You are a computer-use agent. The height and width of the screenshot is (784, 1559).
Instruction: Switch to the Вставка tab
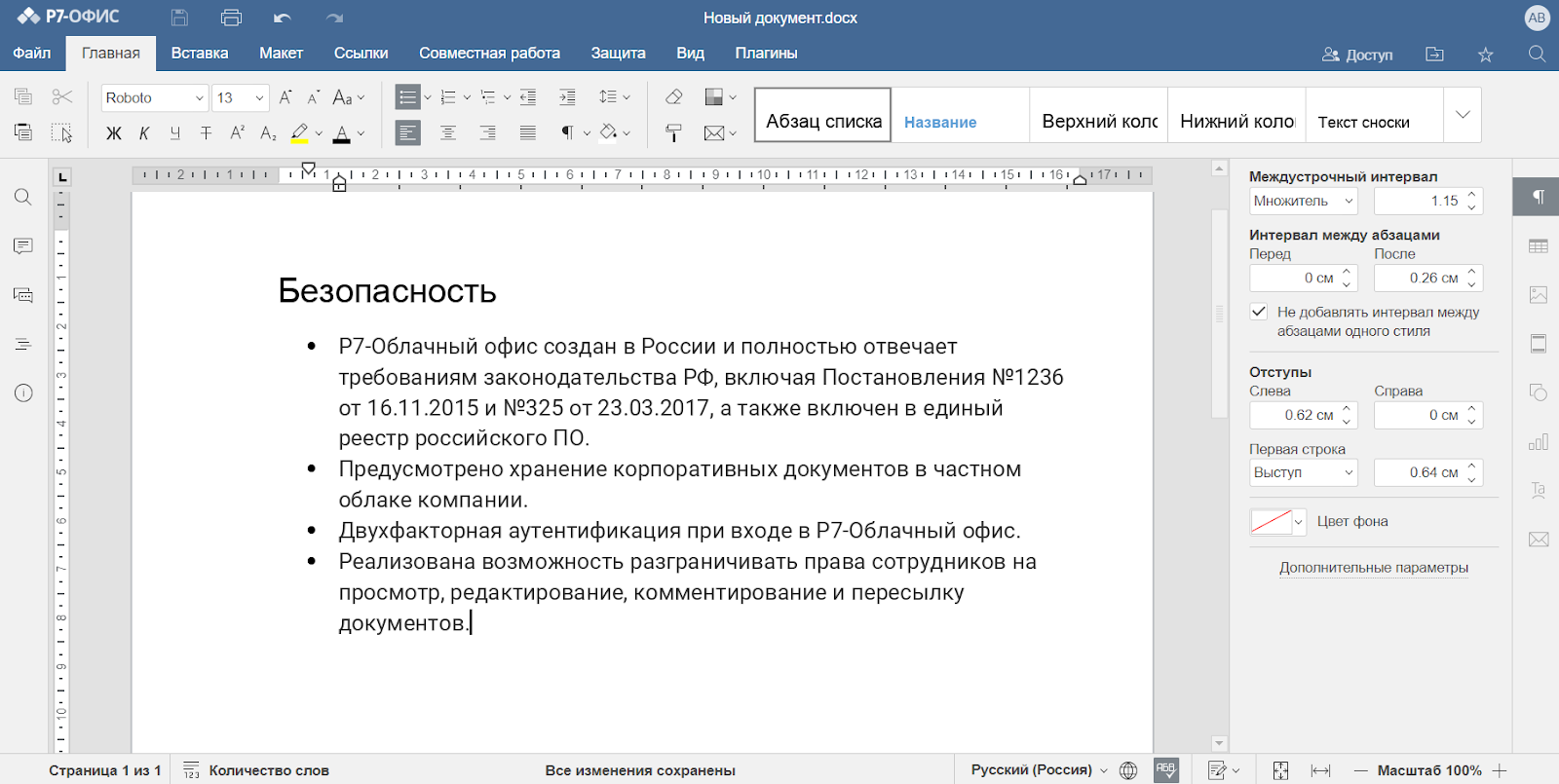coord(200,54)
